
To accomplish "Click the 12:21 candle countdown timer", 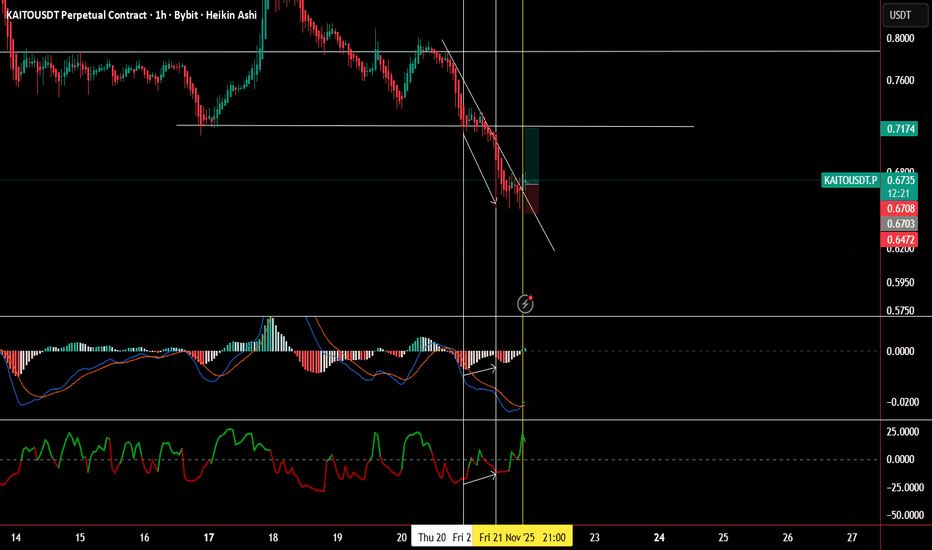I will (x=899, y=193).
